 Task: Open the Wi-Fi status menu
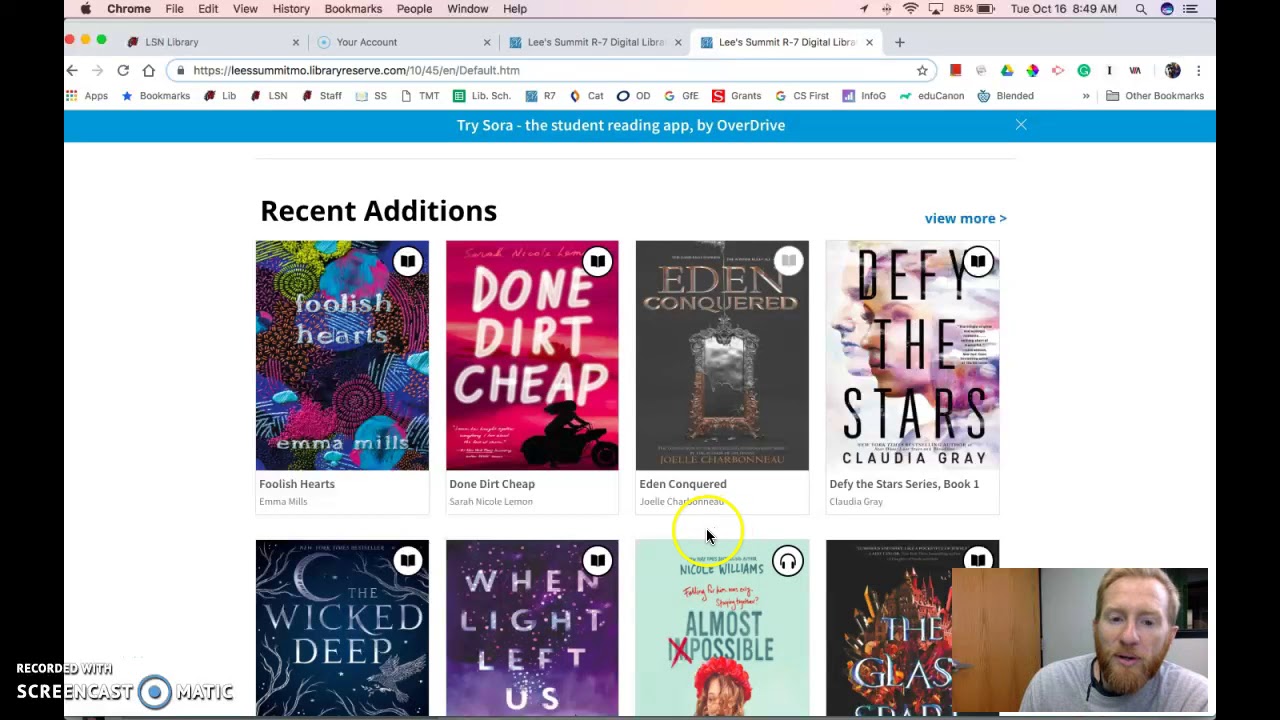(x=910, y=9)
